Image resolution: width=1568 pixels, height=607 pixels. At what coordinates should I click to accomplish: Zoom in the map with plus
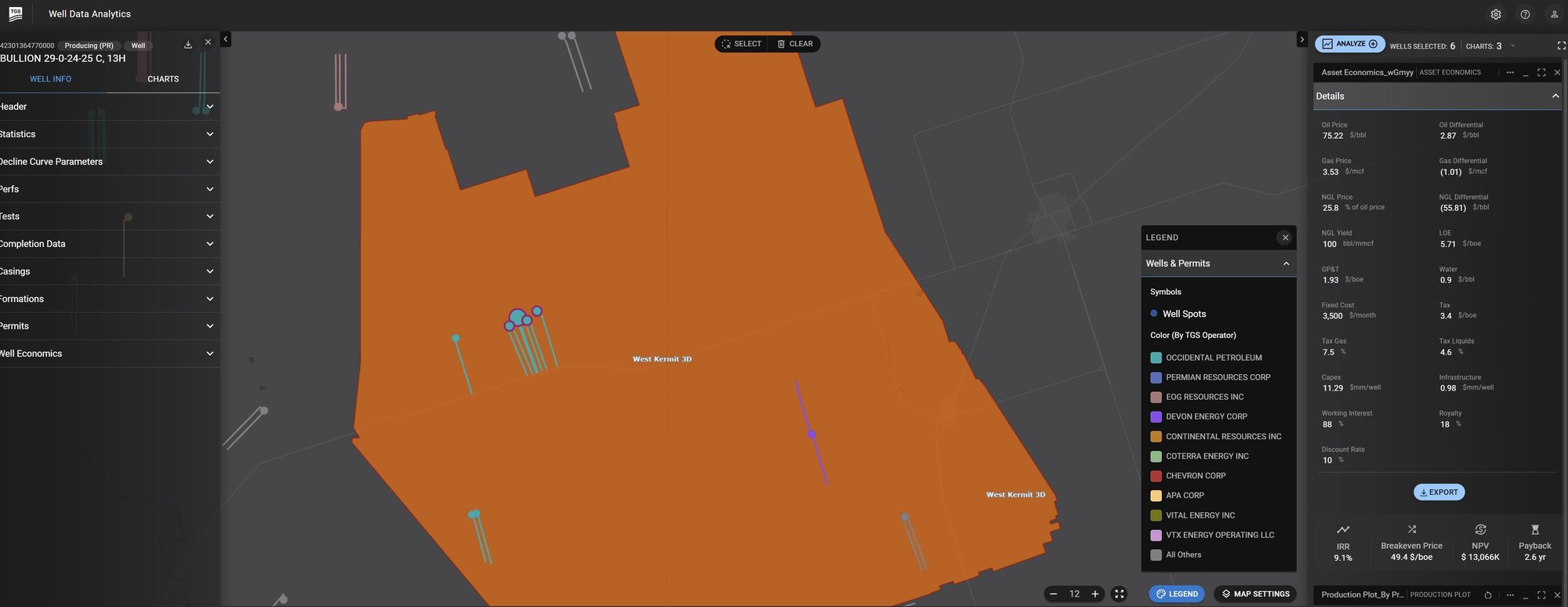[x=1095, y=594]
